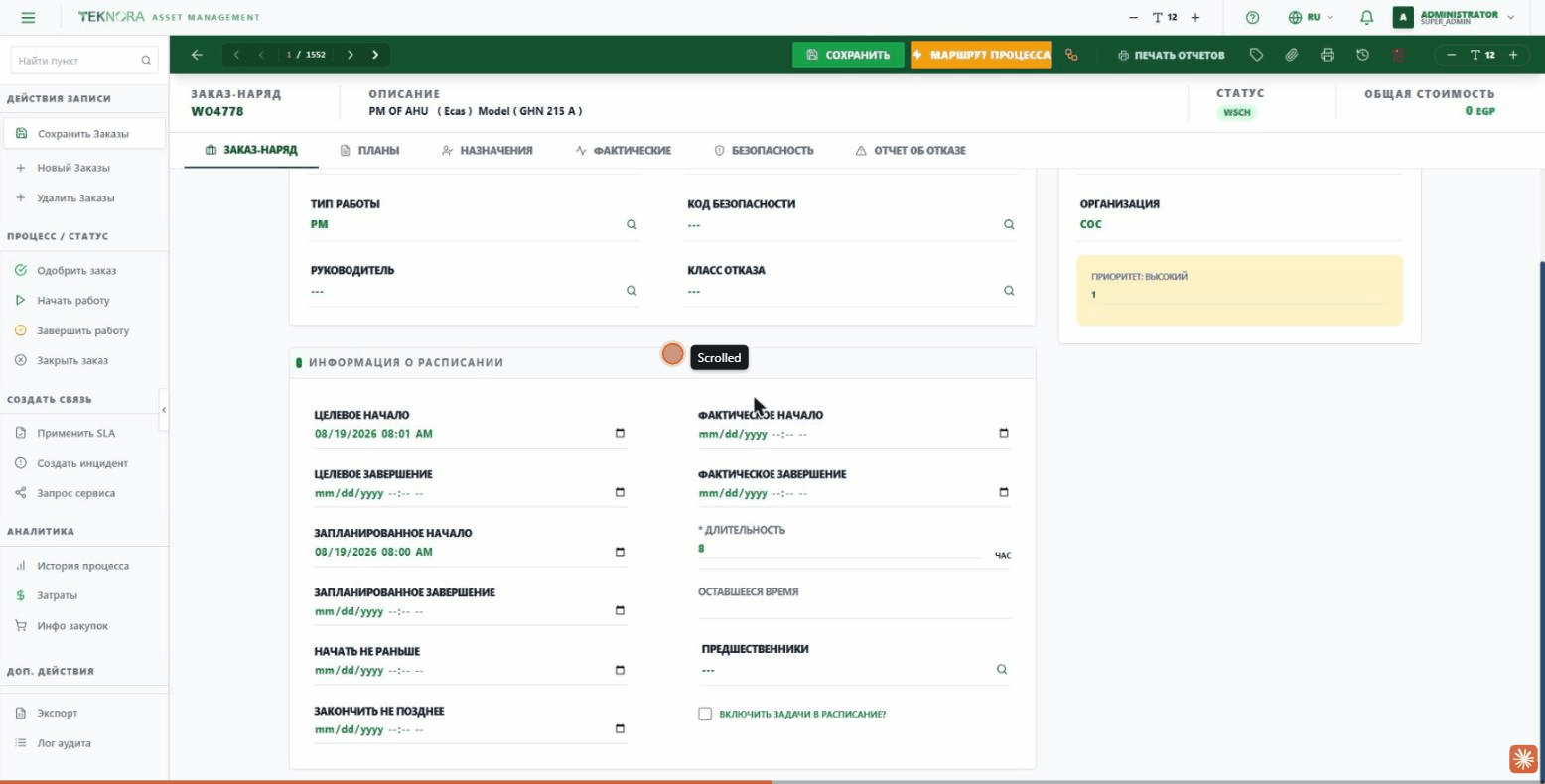Collapse the left sidebar with its arrow handle
This screenshot has height=784, width=1545.
[x=164, y=410]
